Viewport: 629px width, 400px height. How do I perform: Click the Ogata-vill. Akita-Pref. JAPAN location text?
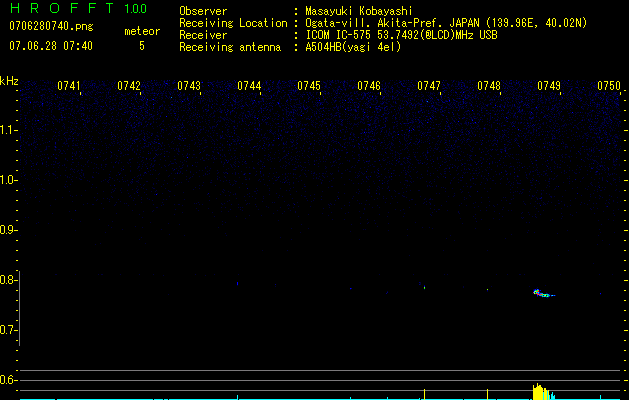click(x=446, y=23)
